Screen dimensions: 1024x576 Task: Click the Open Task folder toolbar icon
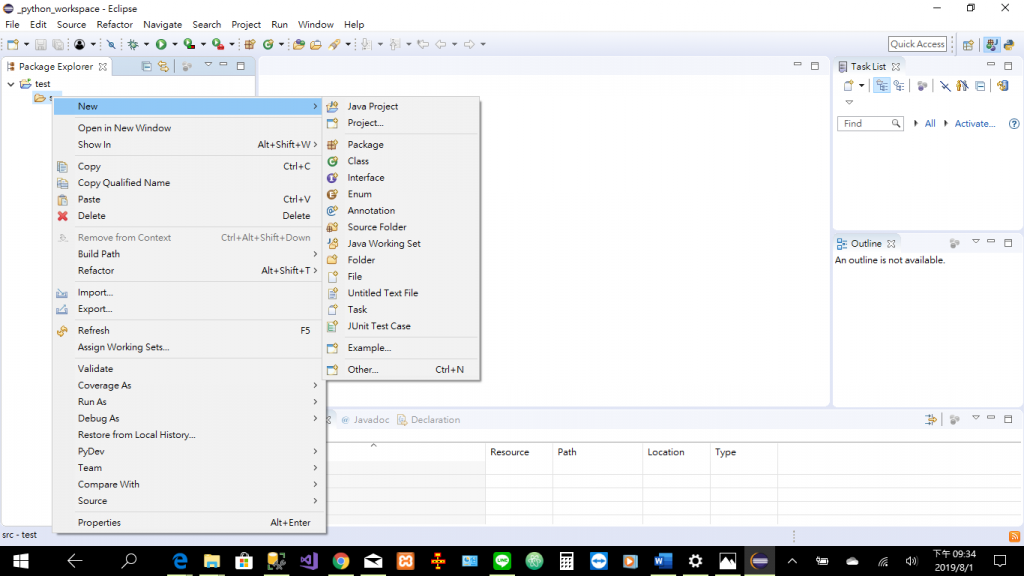(315, 44)
